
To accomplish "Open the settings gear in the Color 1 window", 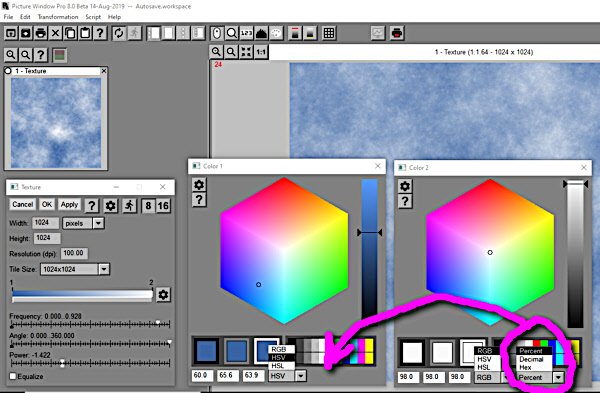I will coord(199,185).
